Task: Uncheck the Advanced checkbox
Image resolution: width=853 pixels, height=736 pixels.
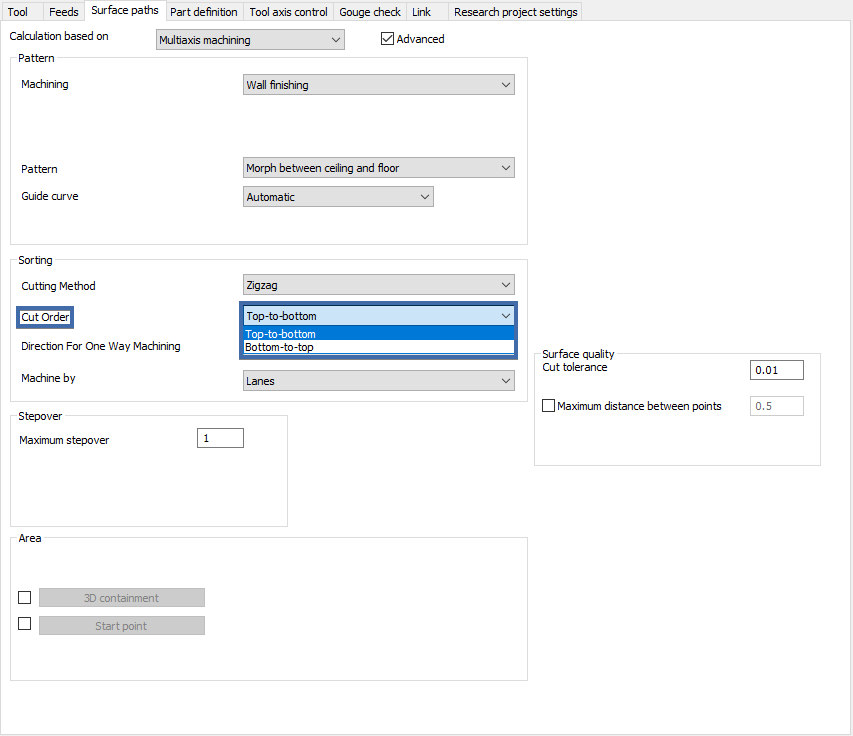Action: click(x=387, y=39)
